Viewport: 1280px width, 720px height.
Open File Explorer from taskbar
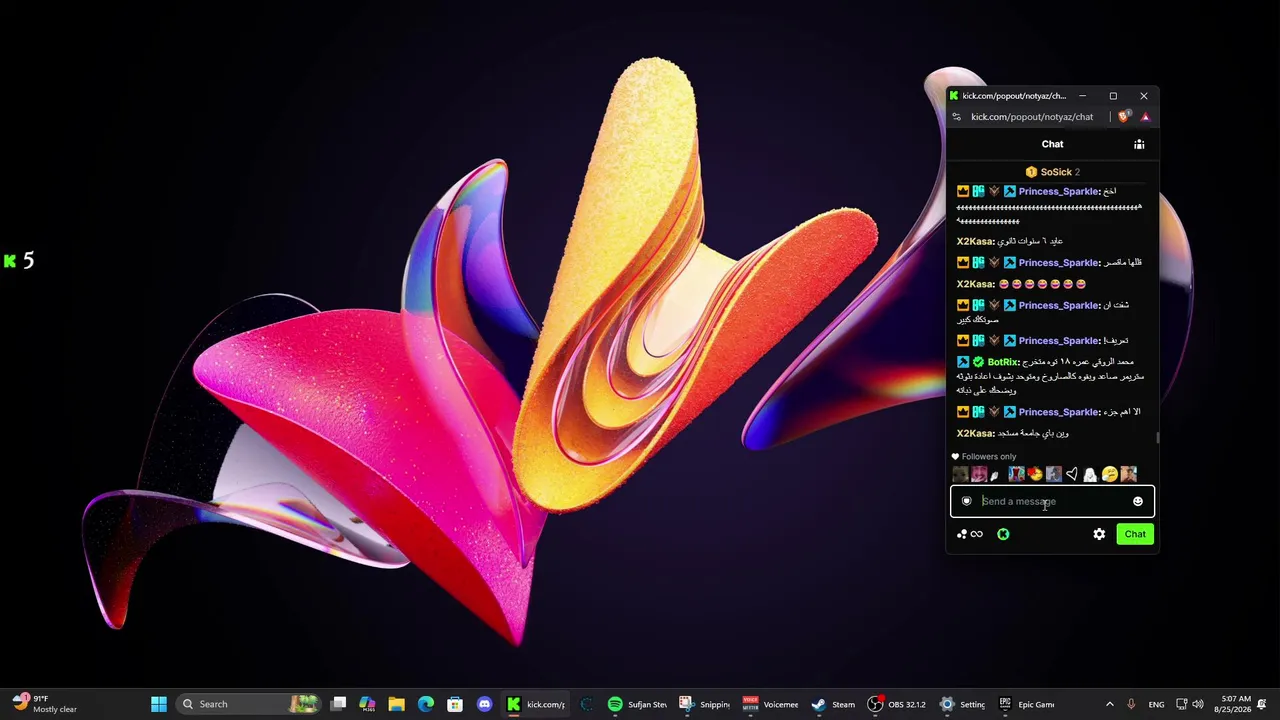click(397, 704)
